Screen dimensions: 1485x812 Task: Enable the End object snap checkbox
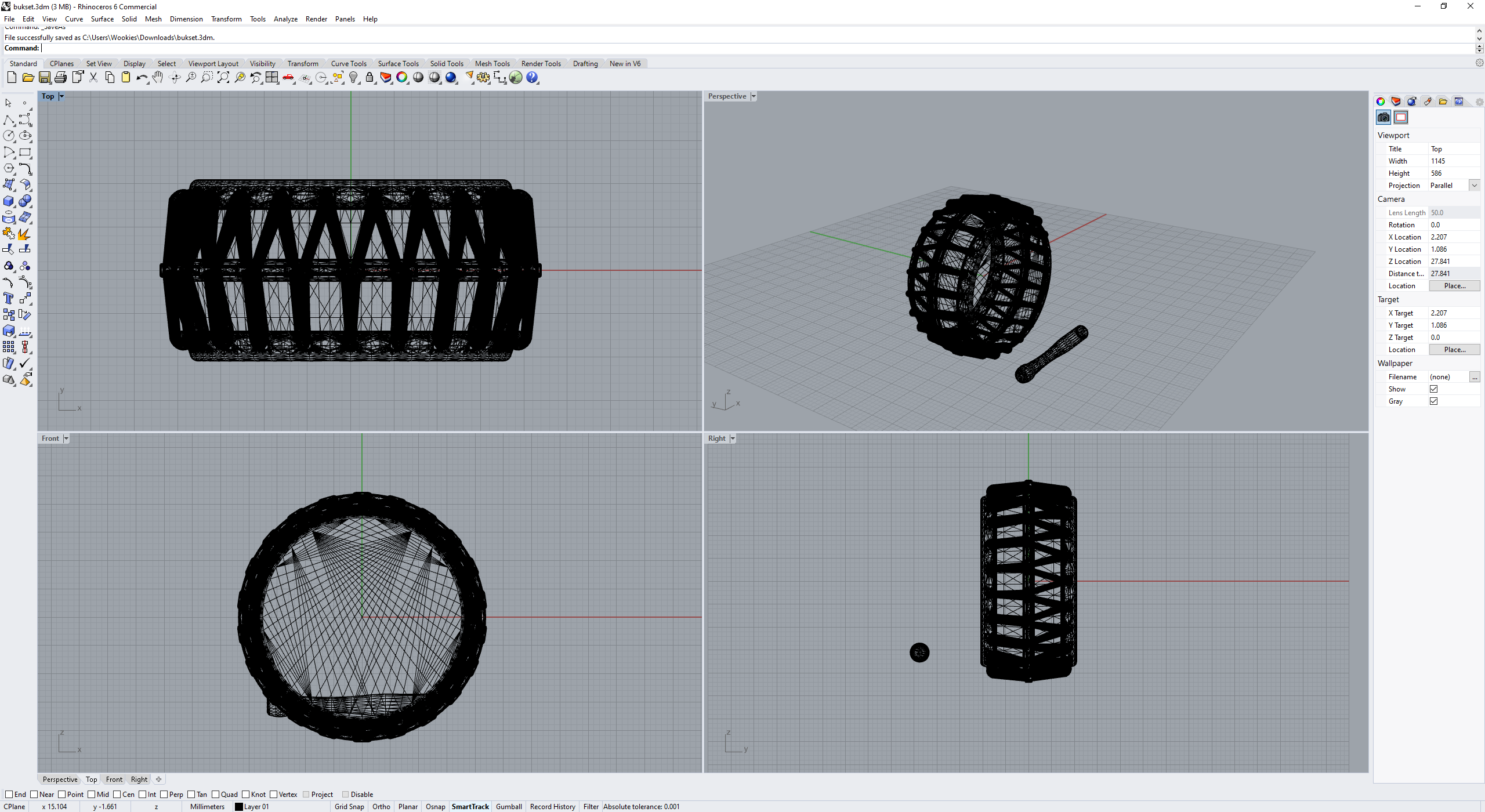(9, 795)
